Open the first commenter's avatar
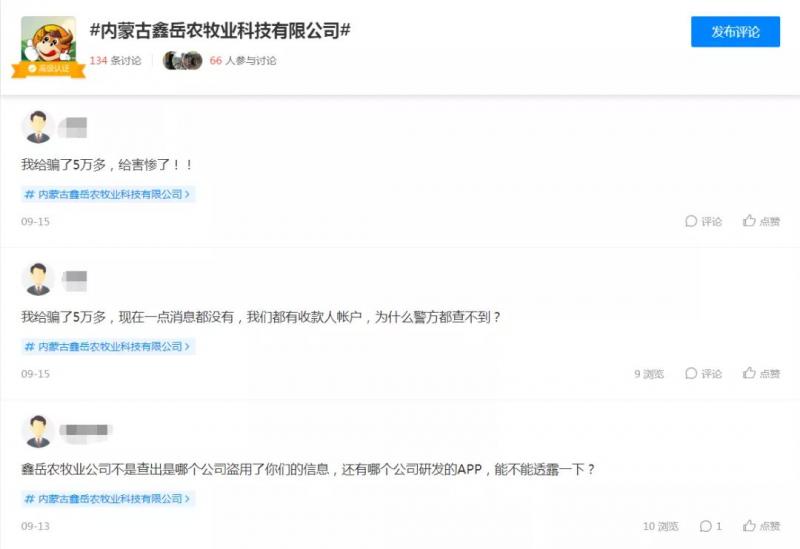 pyautogui.click(x=38, y=127)
